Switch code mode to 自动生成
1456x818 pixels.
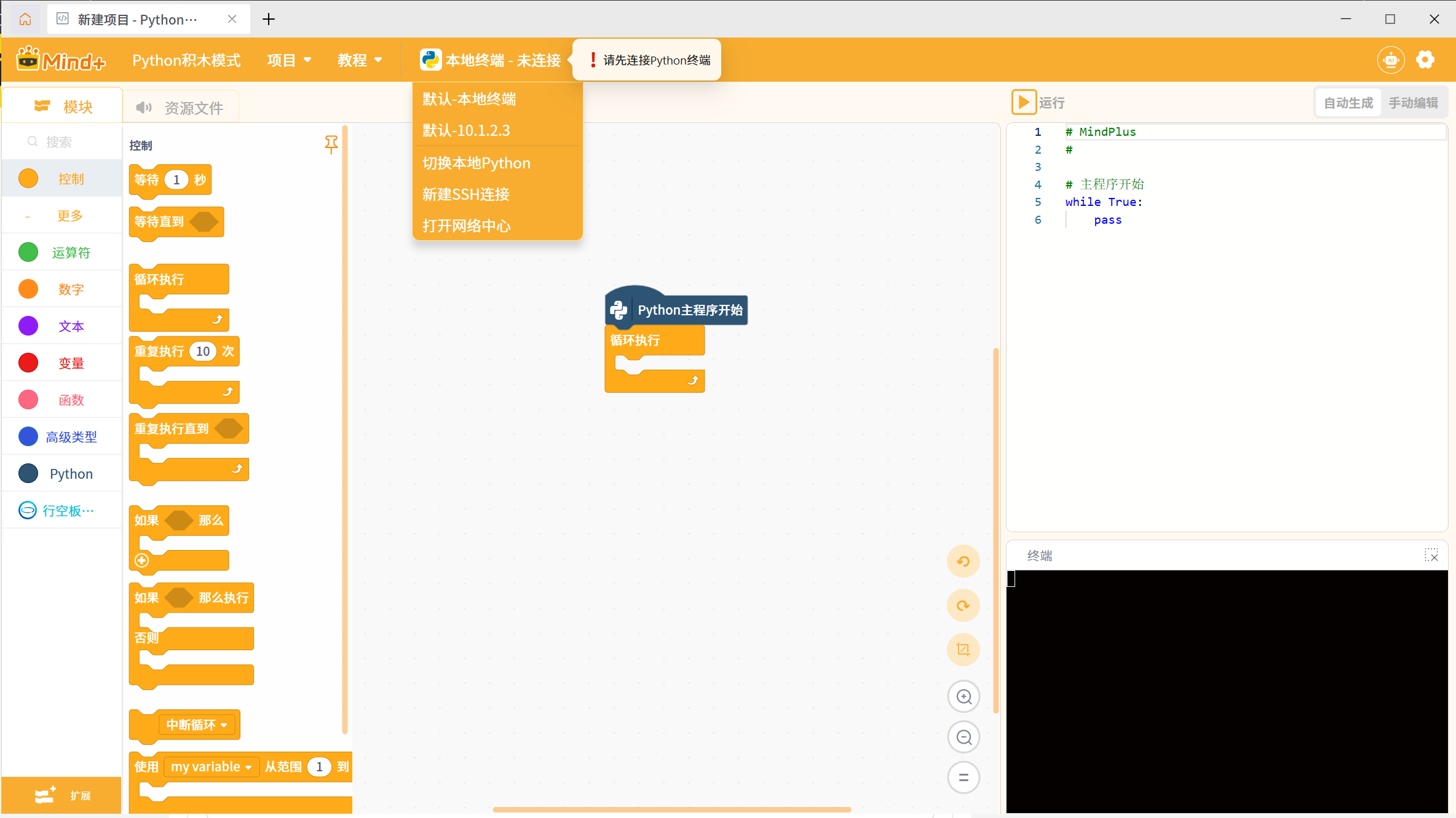click(1348, 103)
